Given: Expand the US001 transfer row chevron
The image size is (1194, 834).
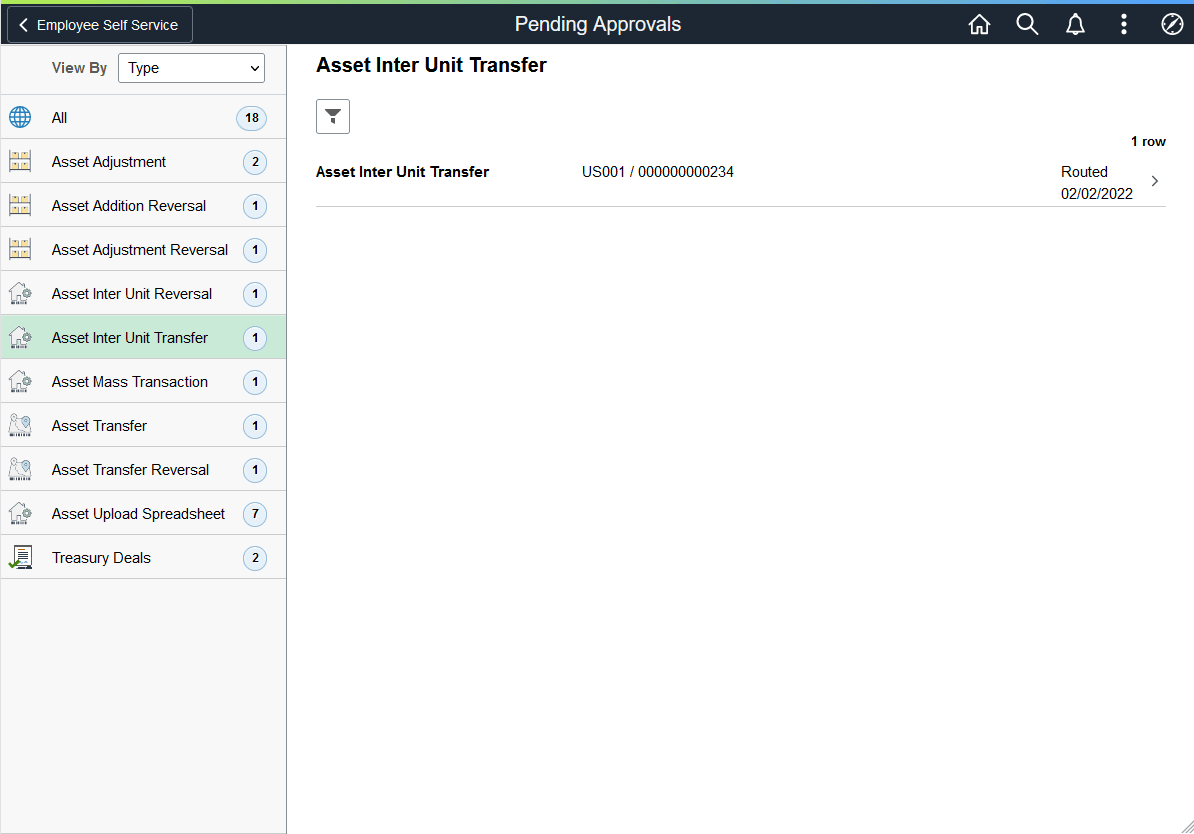Looking at the screenshot, I should [x=1155, y=181].
